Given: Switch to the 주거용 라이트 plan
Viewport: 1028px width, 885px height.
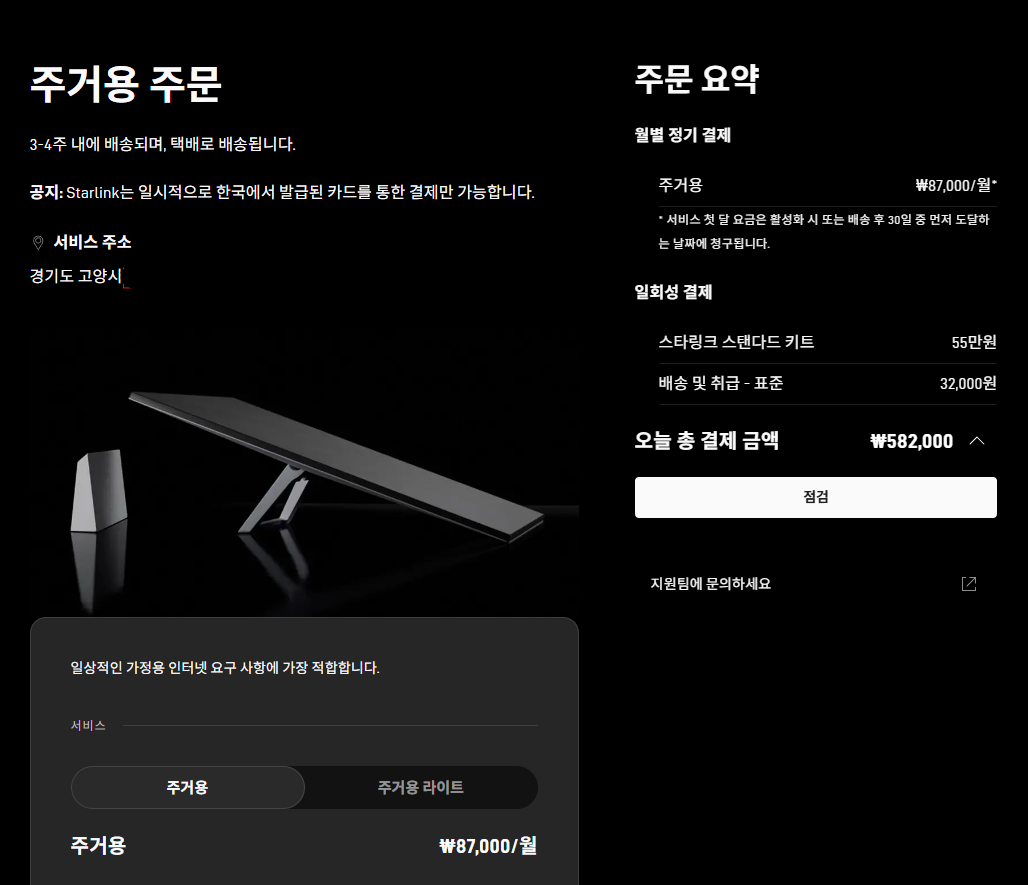Looking at the screenshot, I should [x=420, y=787].
